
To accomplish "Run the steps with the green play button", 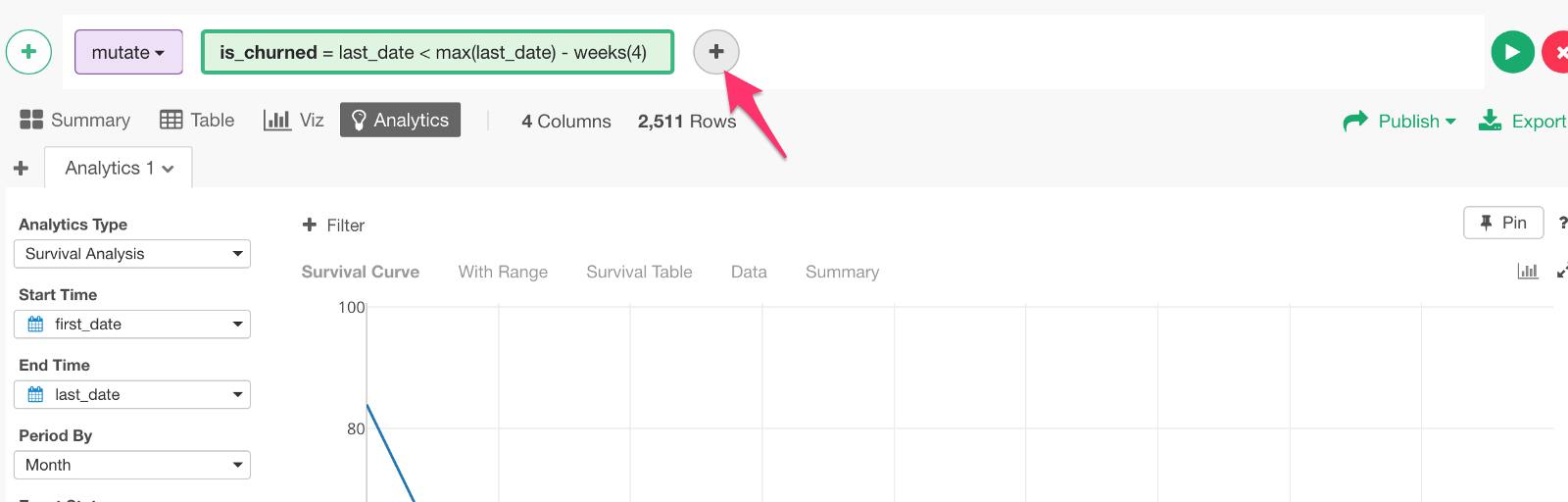I will (1512, 52).
